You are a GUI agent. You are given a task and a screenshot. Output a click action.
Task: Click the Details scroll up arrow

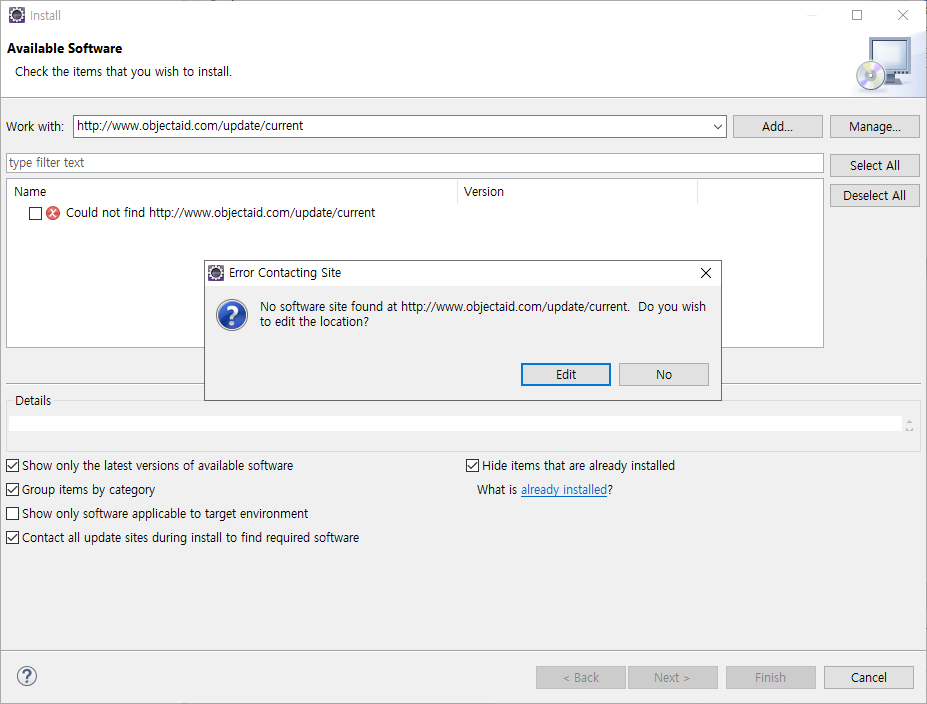[x=909, y=421]
